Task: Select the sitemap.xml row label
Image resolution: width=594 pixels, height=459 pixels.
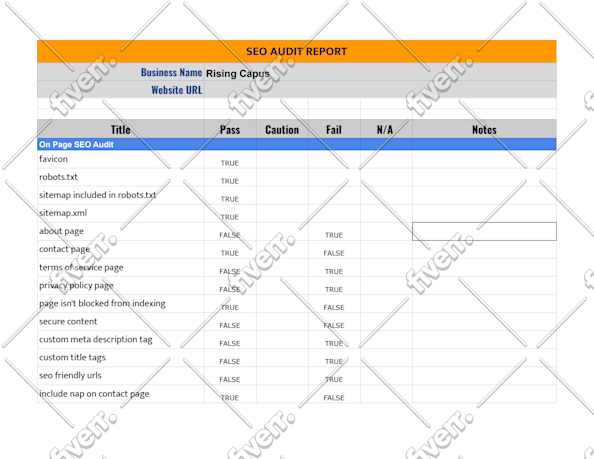Action: click(x=121, y=213)
